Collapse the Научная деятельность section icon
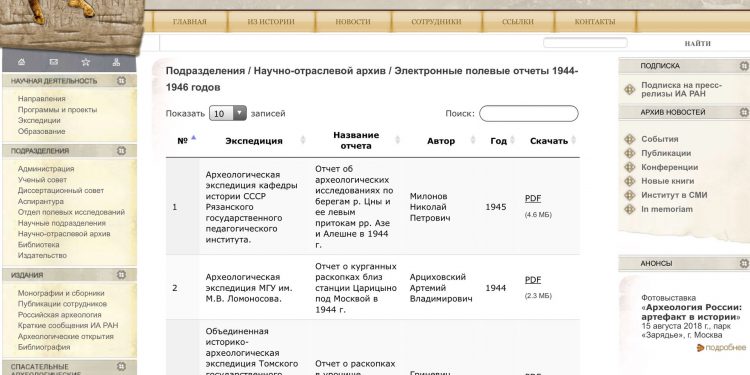Image resolution: width=750 pixels, height=375 pixels. click(x=121, y=81)
